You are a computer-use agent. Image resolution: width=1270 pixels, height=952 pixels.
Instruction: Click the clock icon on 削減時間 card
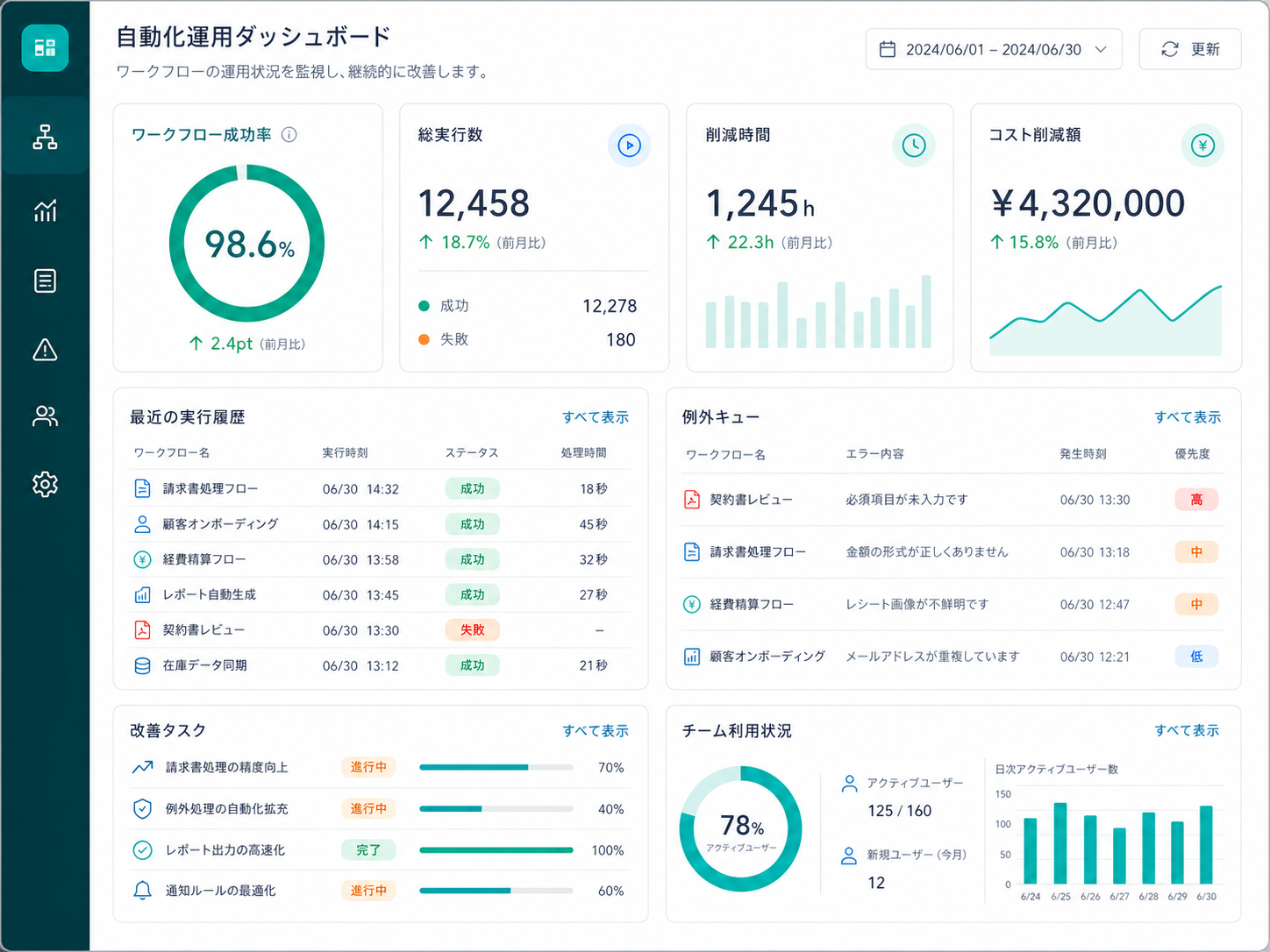coord(914,146)
